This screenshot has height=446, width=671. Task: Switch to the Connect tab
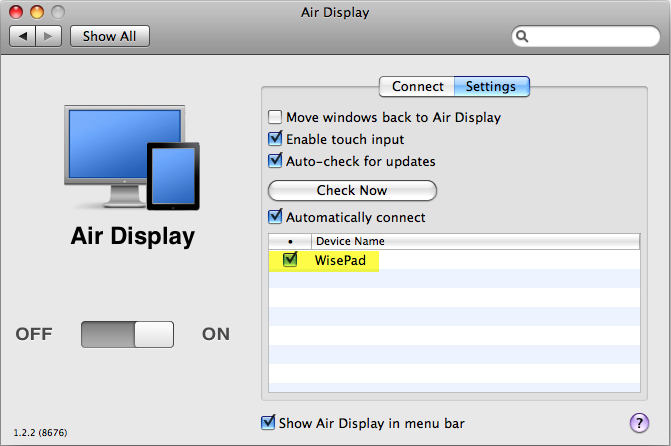click(417, 86)
